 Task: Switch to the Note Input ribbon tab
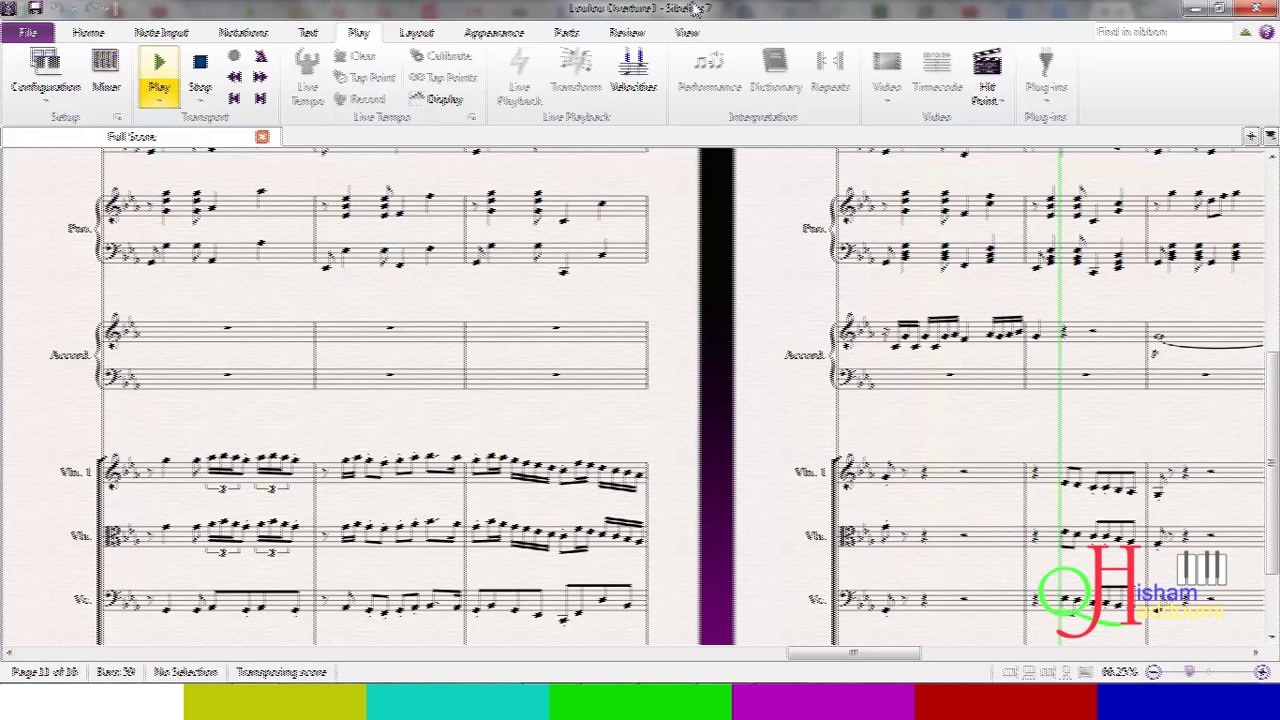pos(161,33)
